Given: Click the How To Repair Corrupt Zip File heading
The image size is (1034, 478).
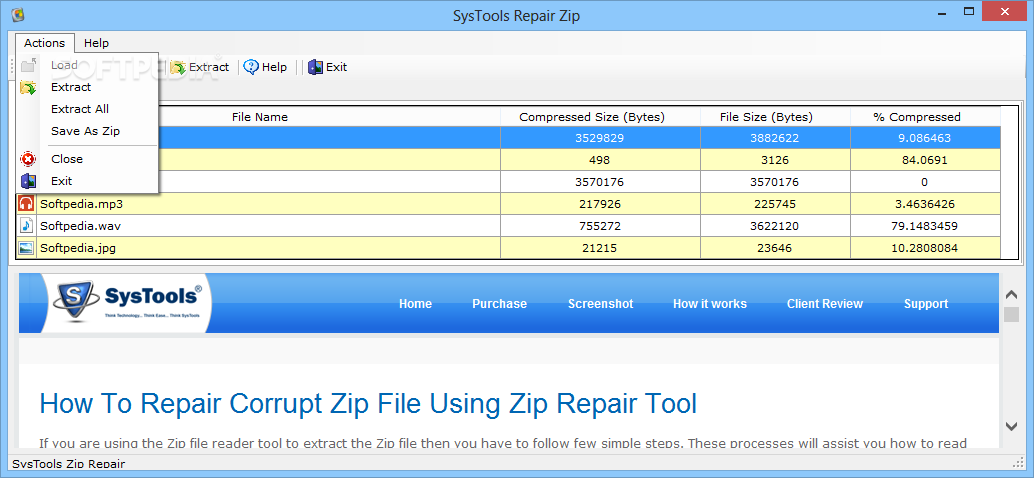Looking at the screenshot, I should click(368, 403).
